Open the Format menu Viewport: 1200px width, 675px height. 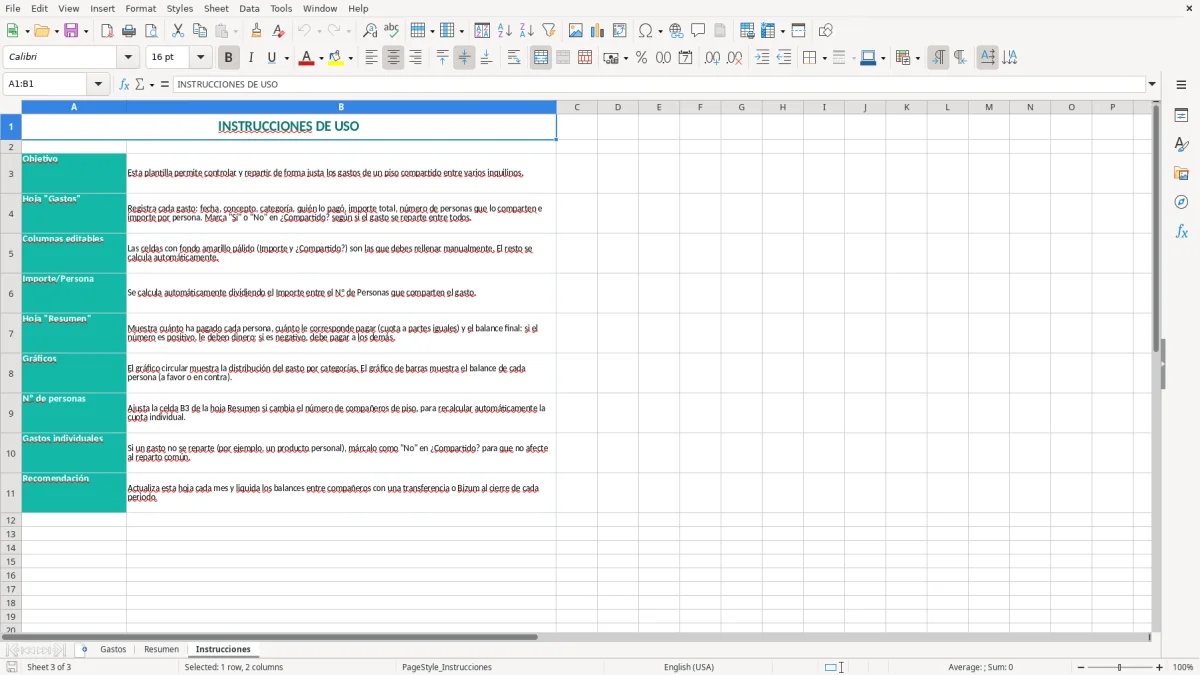(141, 8)
